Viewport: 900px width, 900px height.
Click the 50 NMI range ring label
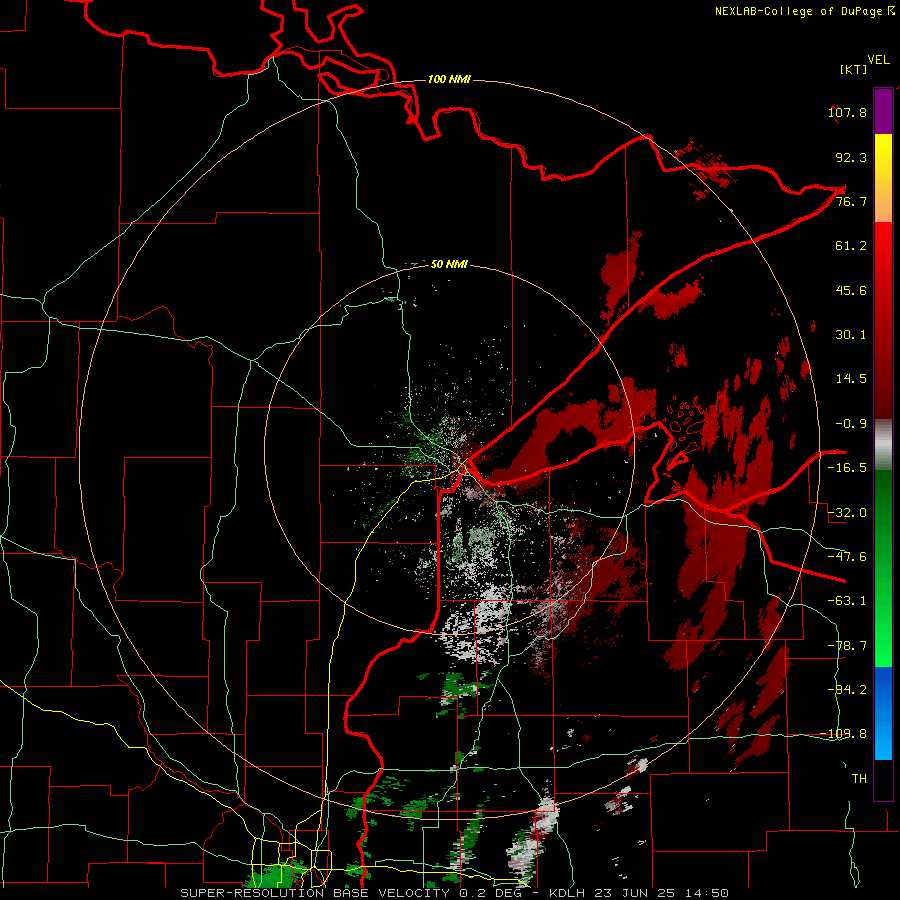[449, 264]
